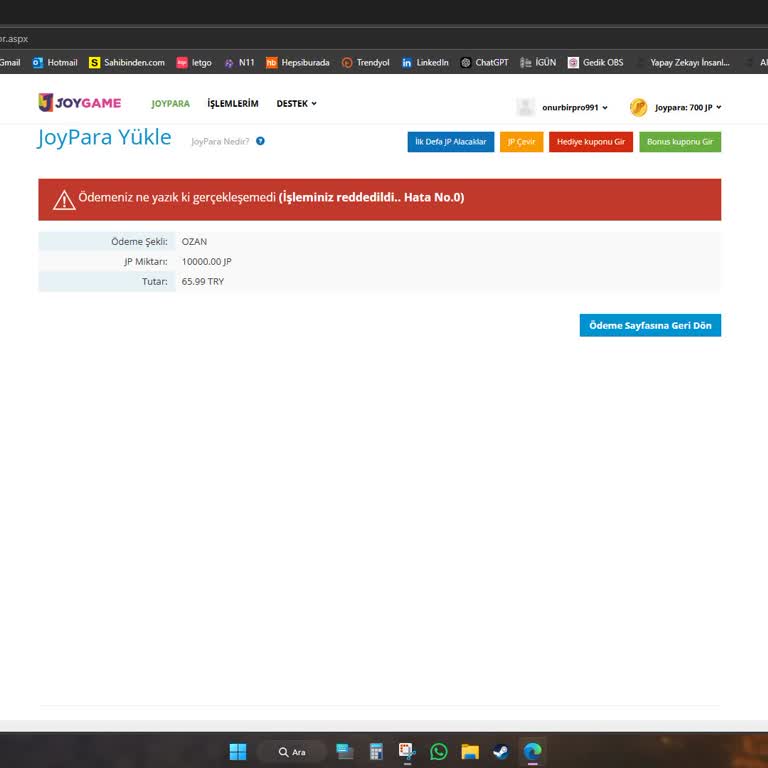Image resolution: width=768 pixels, height=768 pixels.
Task: Go to the JOYPARA menu item
Action: [170, 103]
